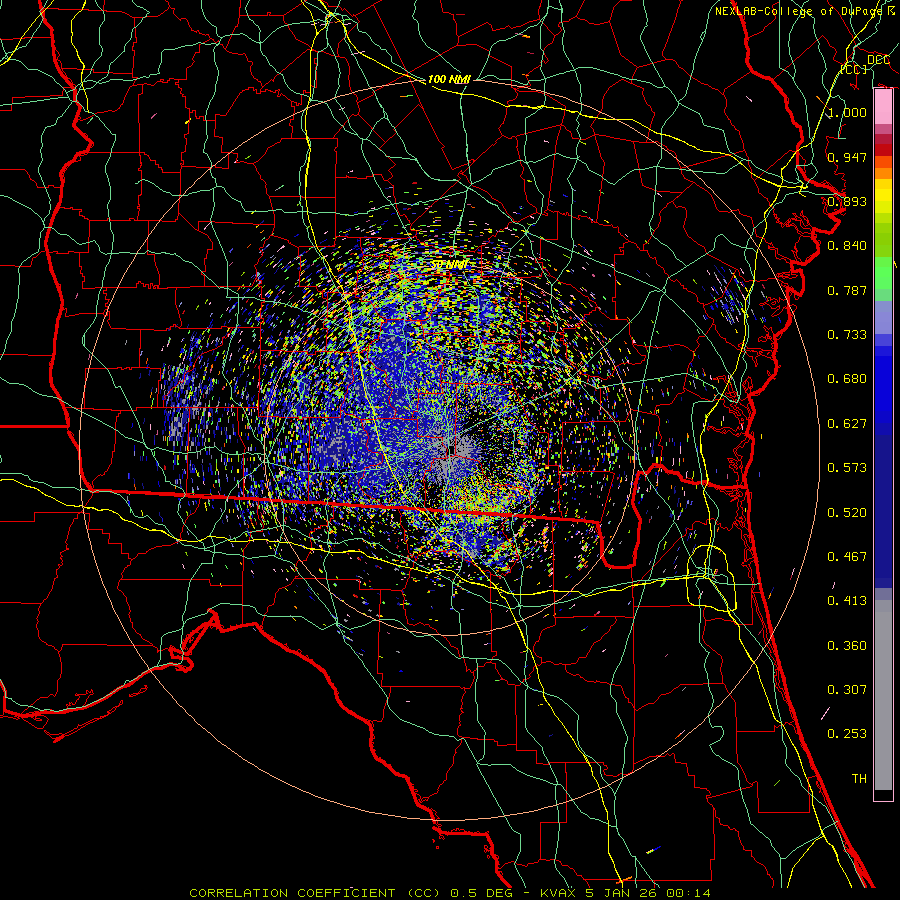Click the 0.467 scale value
The height and width of the screenshot is (900, 900).
coord(847,557)
